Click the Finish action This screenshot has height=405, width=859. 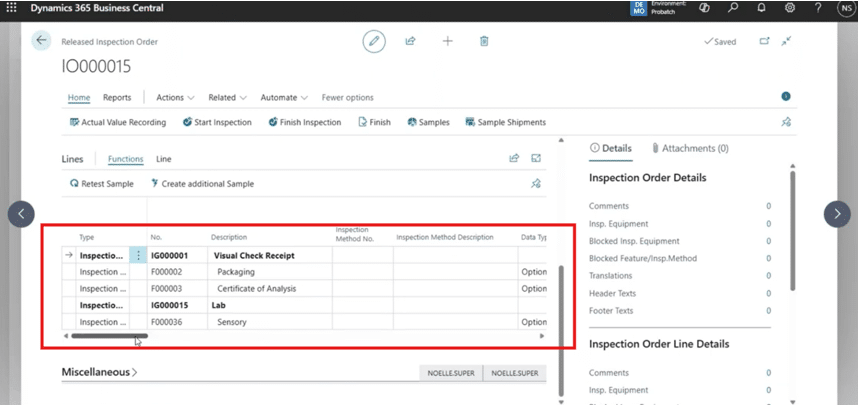tap(374, 122)
